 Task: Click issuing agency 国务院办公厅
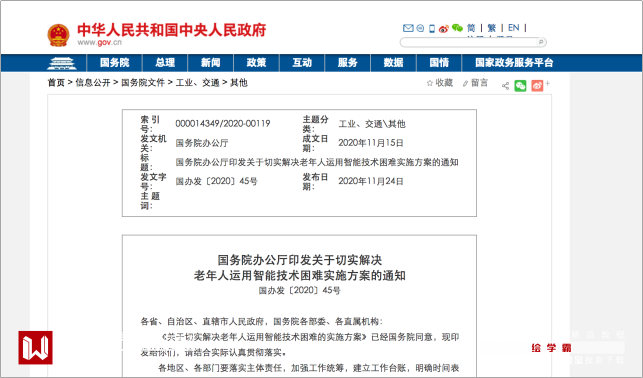coord(202,143)
